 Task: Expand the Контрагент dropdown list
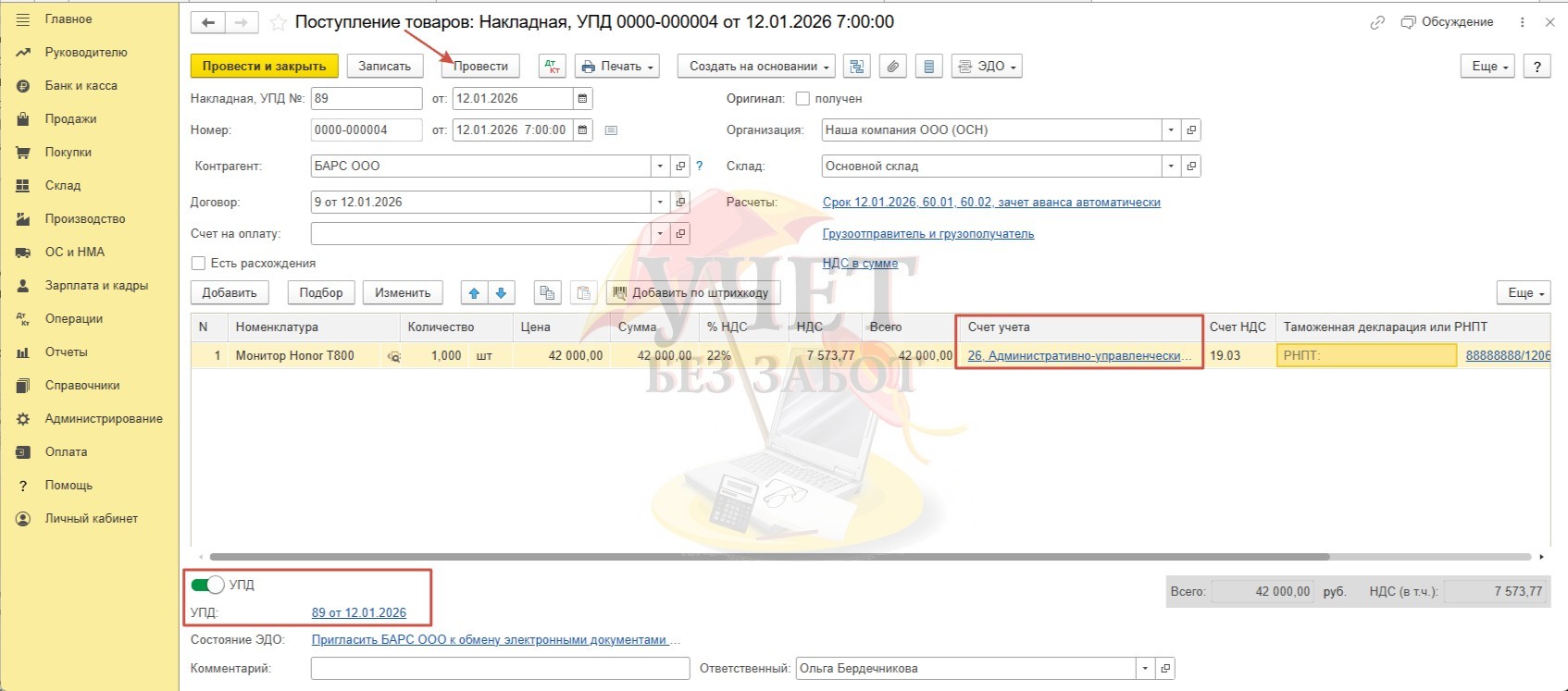659,167
